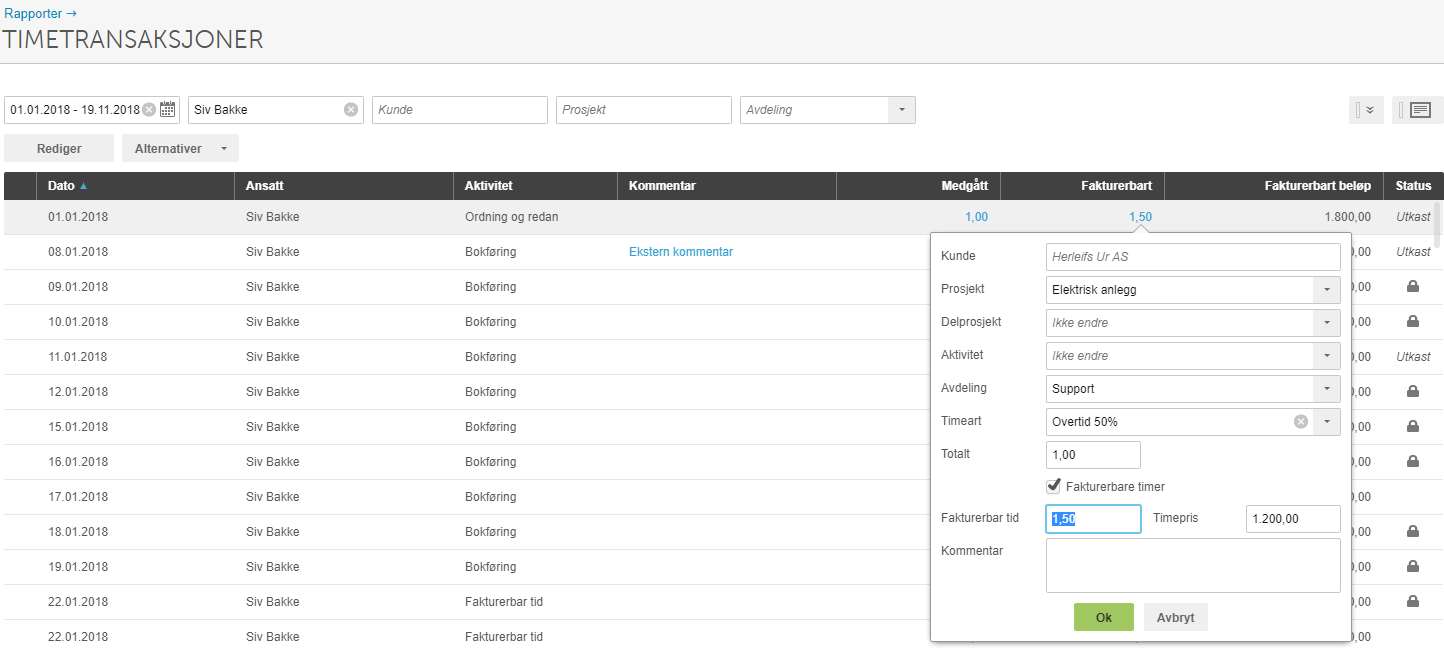Cancel the popup with Avbryt button

point(1176,617)
